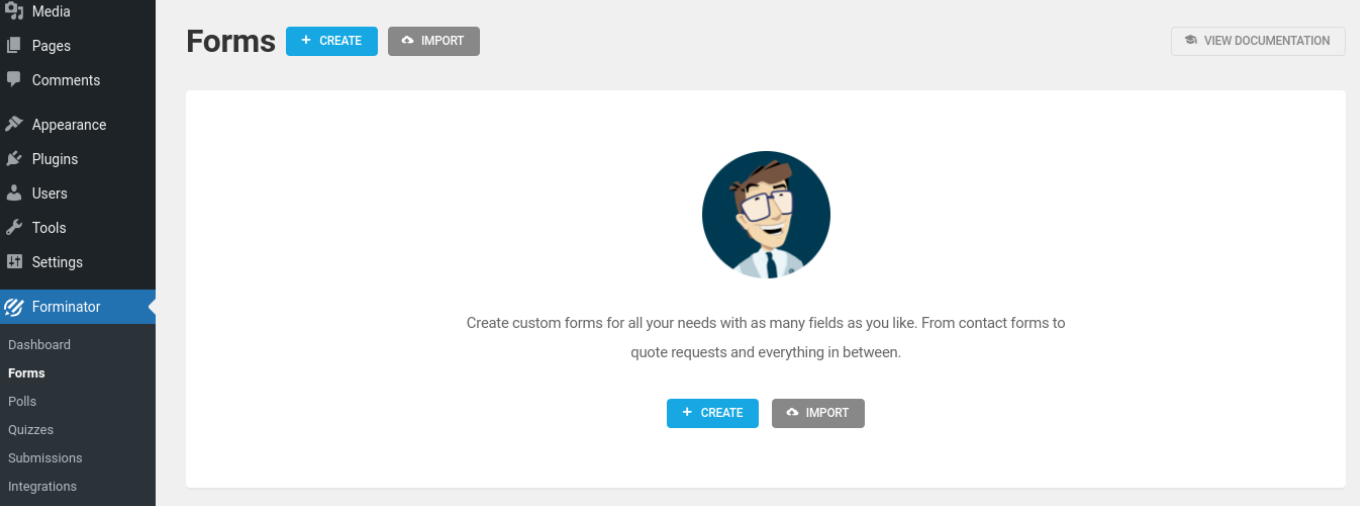Image resolution: width=1360 pixels, height=506 pixels.
Task: Go to the Polls submenu
Action: tap(22, 401)
